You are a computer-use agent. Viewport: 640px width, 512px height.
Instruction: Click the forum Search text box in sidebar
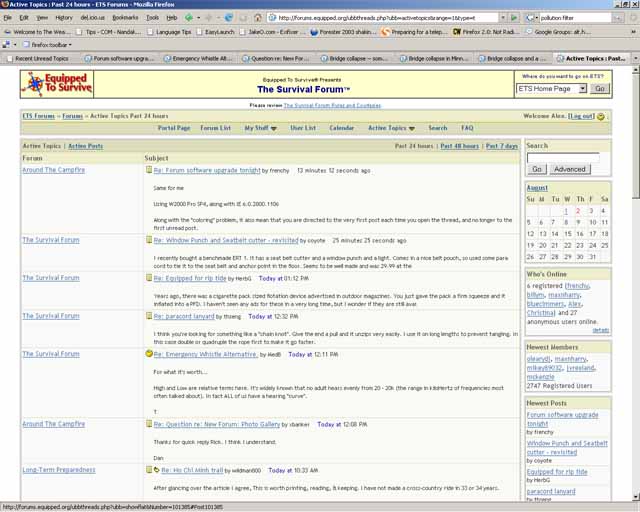pyautogui.click(x=563, y=158)
